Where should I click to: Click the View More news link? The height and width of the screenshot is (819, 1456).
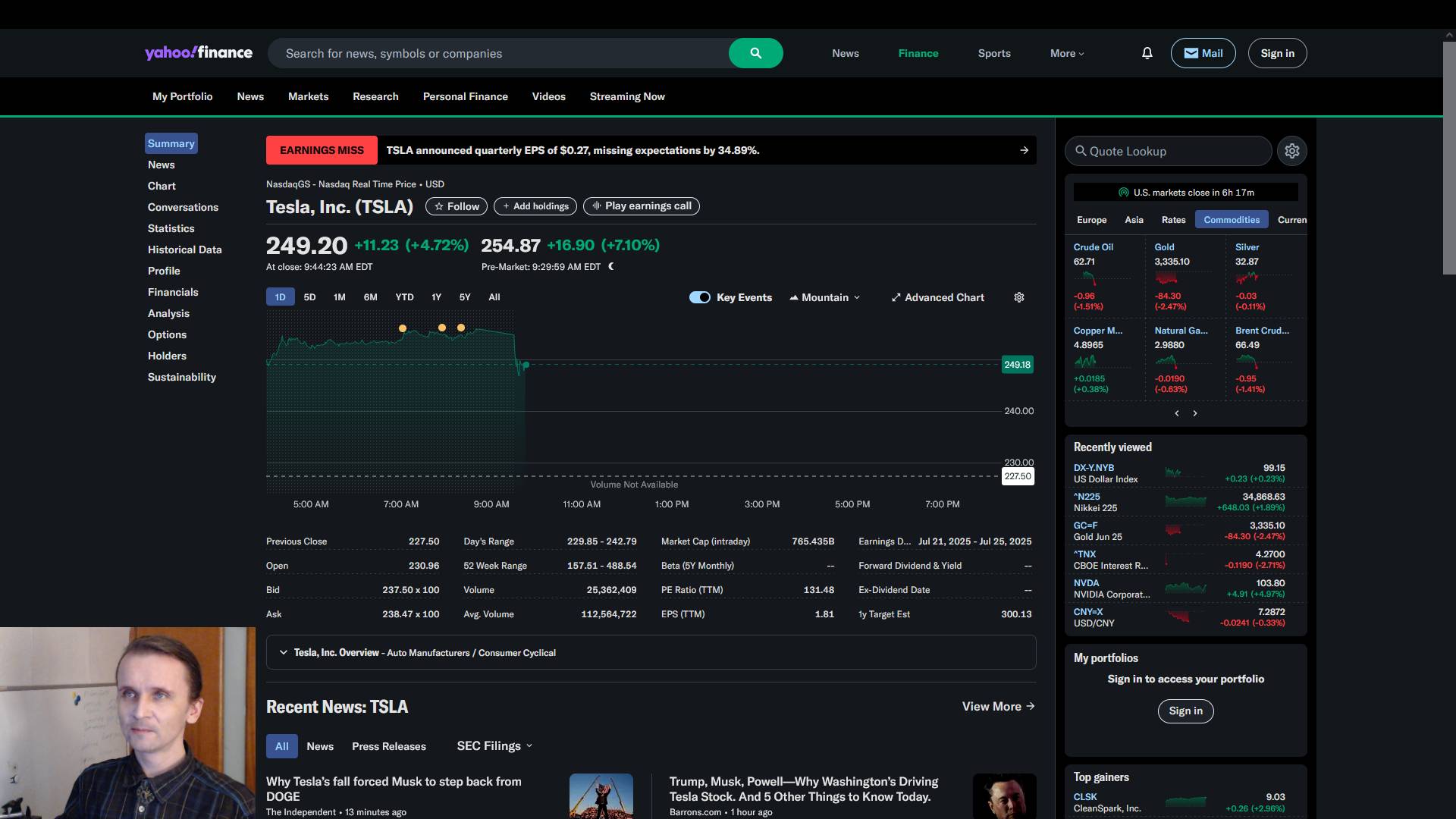point(998,706)
